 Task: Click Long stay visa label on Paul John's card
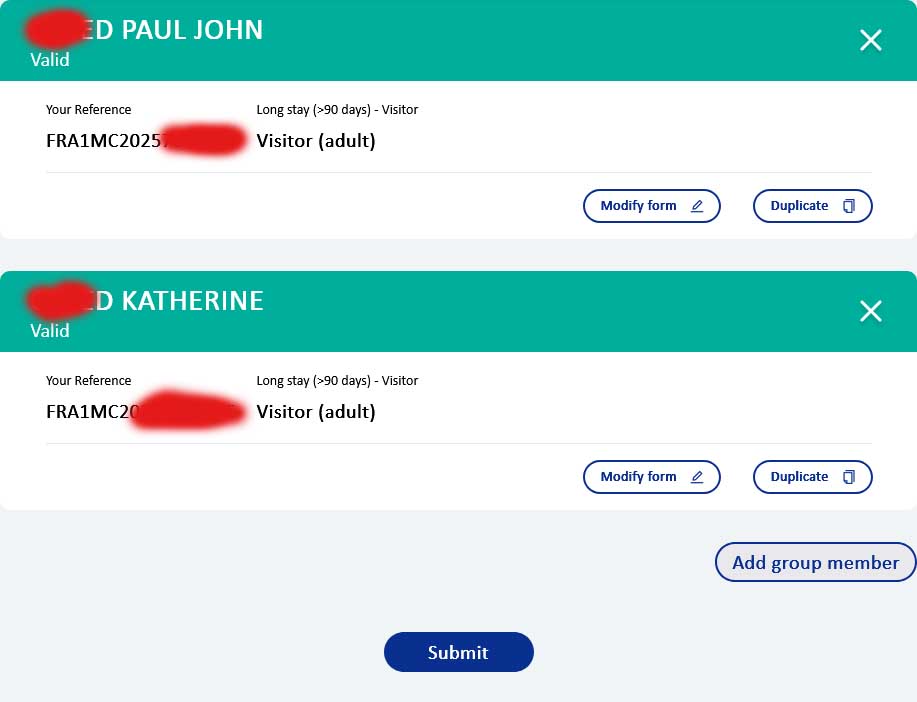(x=337, y=110)
